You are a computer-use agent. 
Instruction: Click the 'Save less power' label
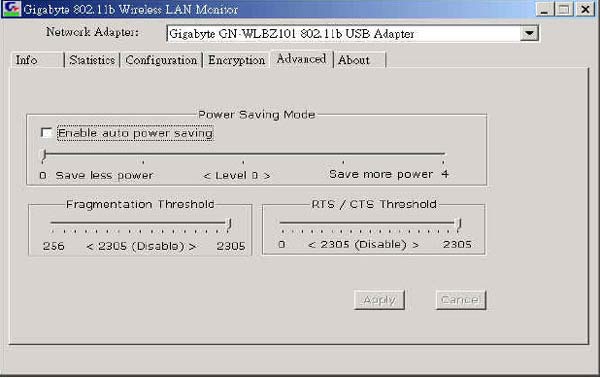tap(104, 176)
